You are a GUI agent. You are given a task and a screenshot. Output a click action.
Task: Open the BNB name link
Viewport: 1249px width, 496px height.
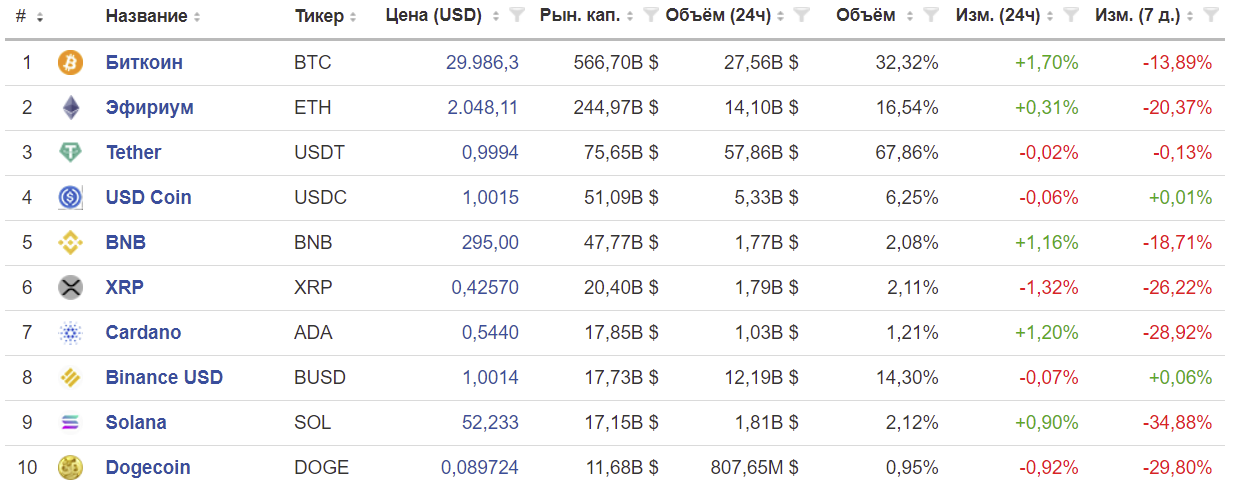[x=126, y=243]
